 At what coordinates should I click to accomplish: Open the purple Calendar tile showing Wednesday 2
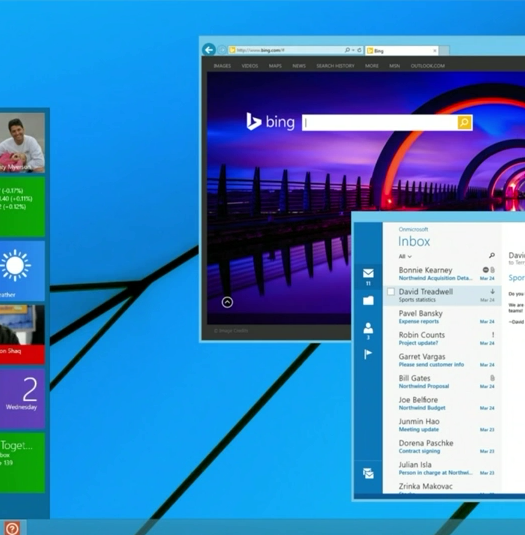[22, 399]
